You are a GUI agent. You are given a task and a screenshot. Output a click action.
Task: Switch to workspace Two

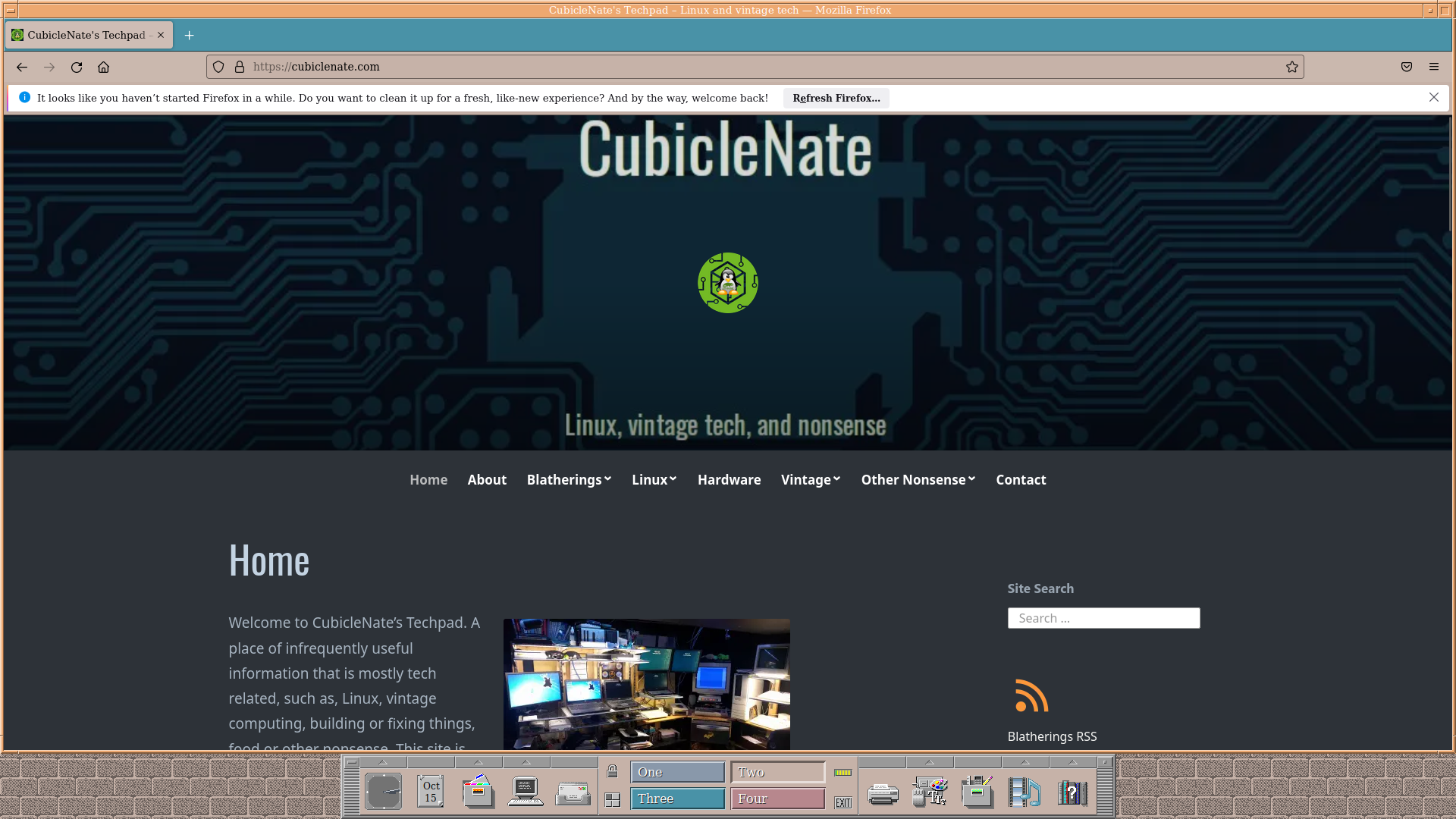click(x=777, y=772)
